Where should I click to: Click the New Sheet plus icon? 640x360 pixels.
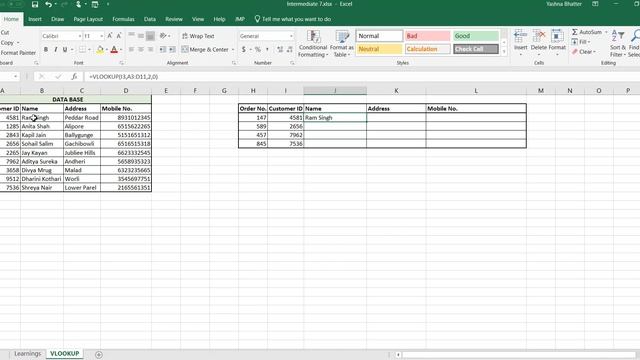[99, 355]
